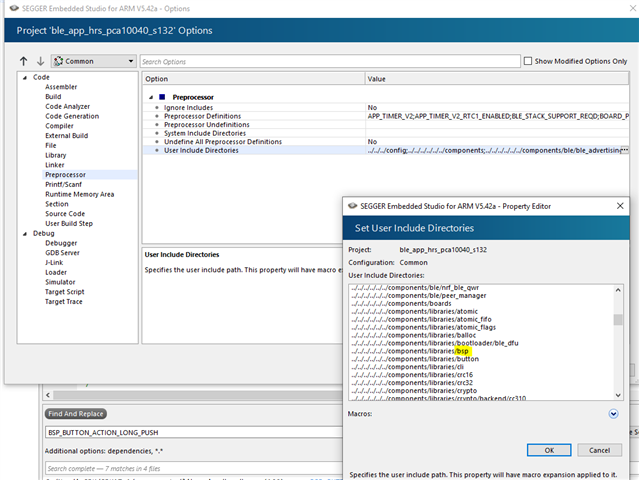Select Linker in the options tree
This screenshot has height=480, width=639.
coord(55,165)
